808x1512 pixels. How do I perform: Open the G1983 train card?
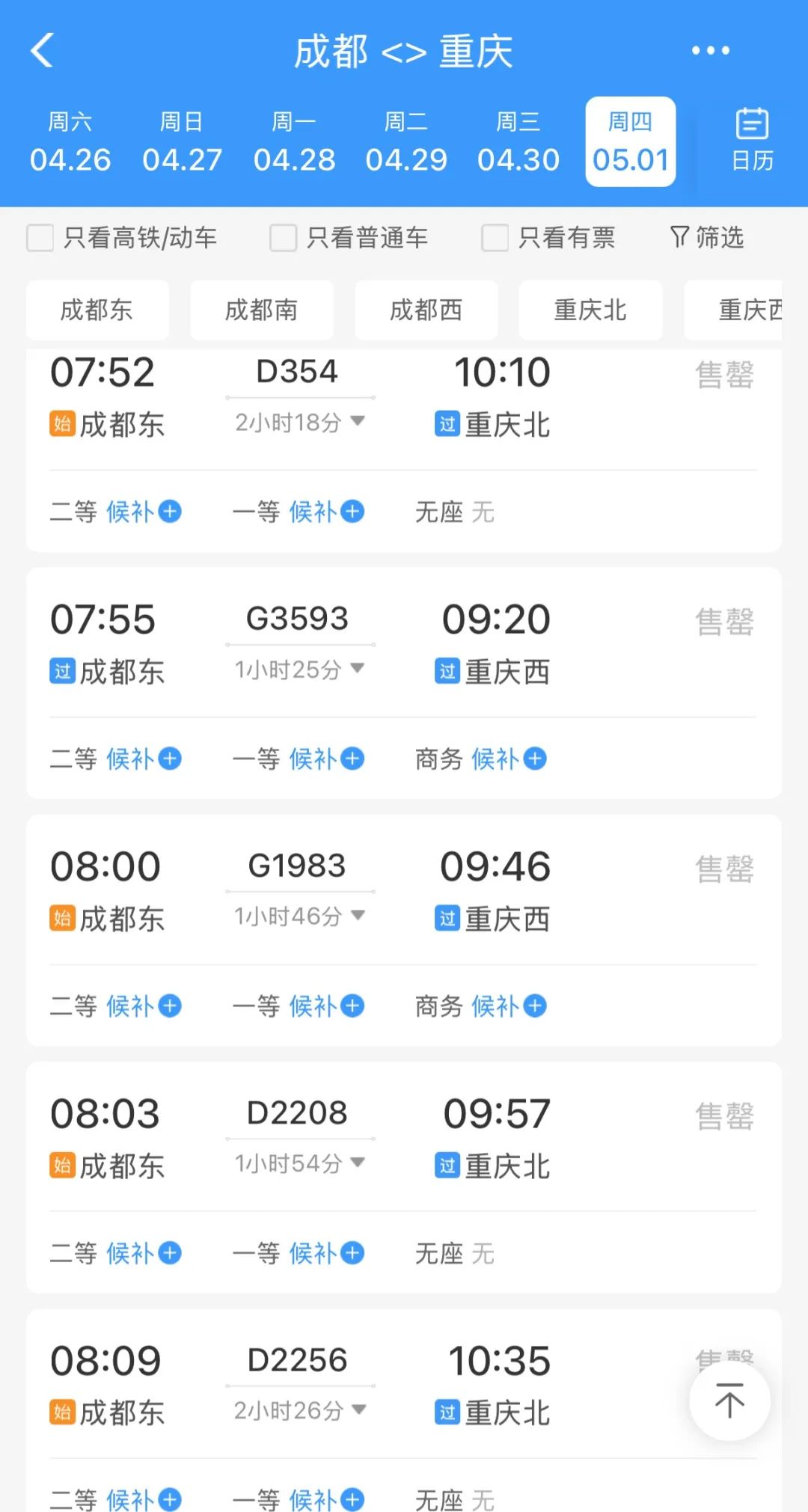404,890
